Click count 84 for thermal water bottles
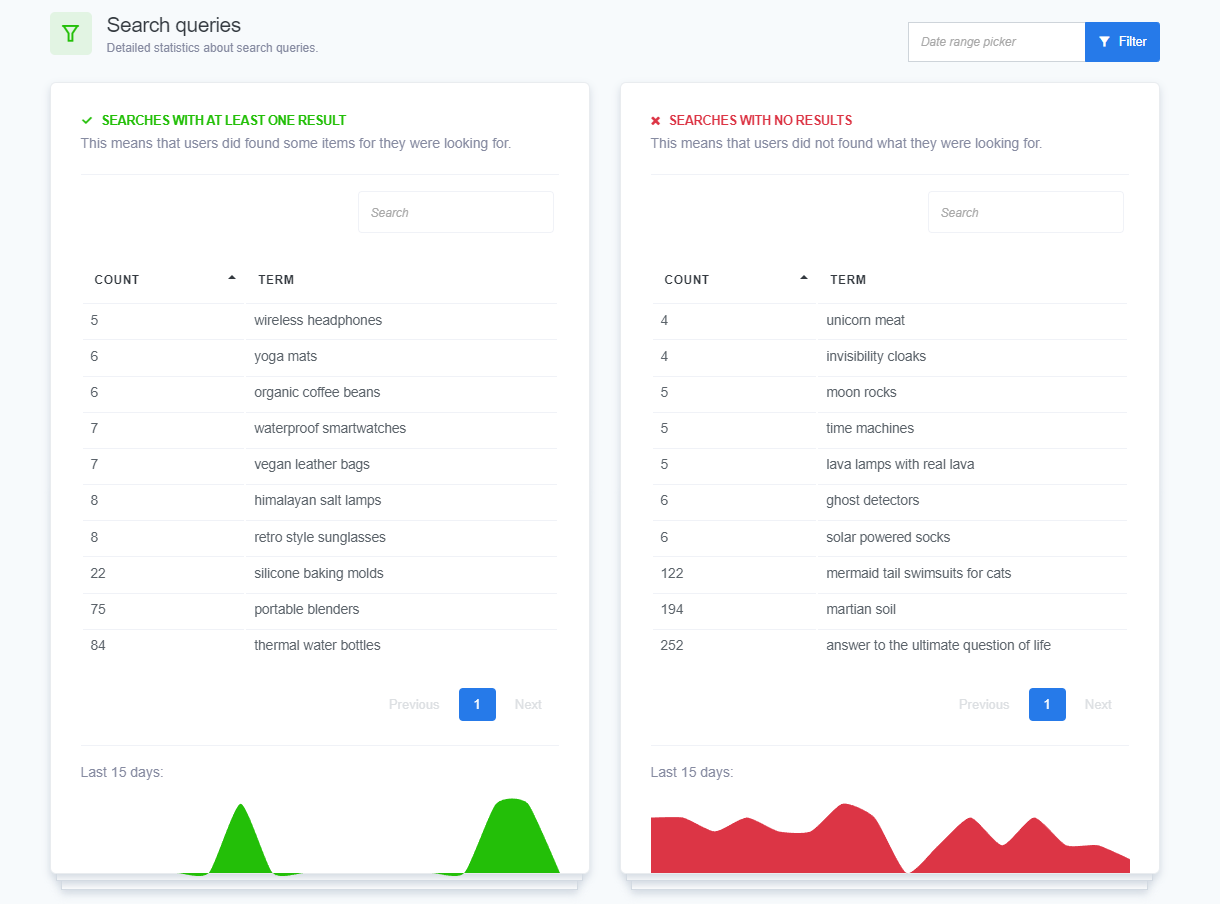This screenshot has width=1220, height=904. point(98,645)
